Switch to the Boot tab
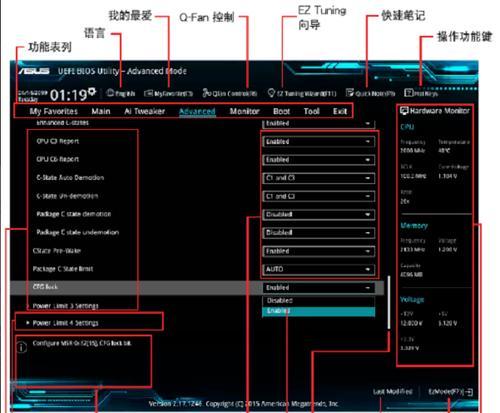 [281, 111]
